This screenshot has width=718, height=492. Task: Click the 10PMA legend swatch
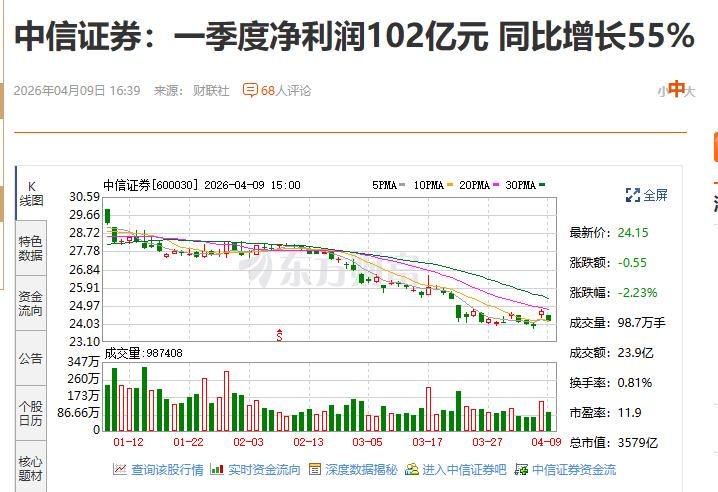coord(450,185)
